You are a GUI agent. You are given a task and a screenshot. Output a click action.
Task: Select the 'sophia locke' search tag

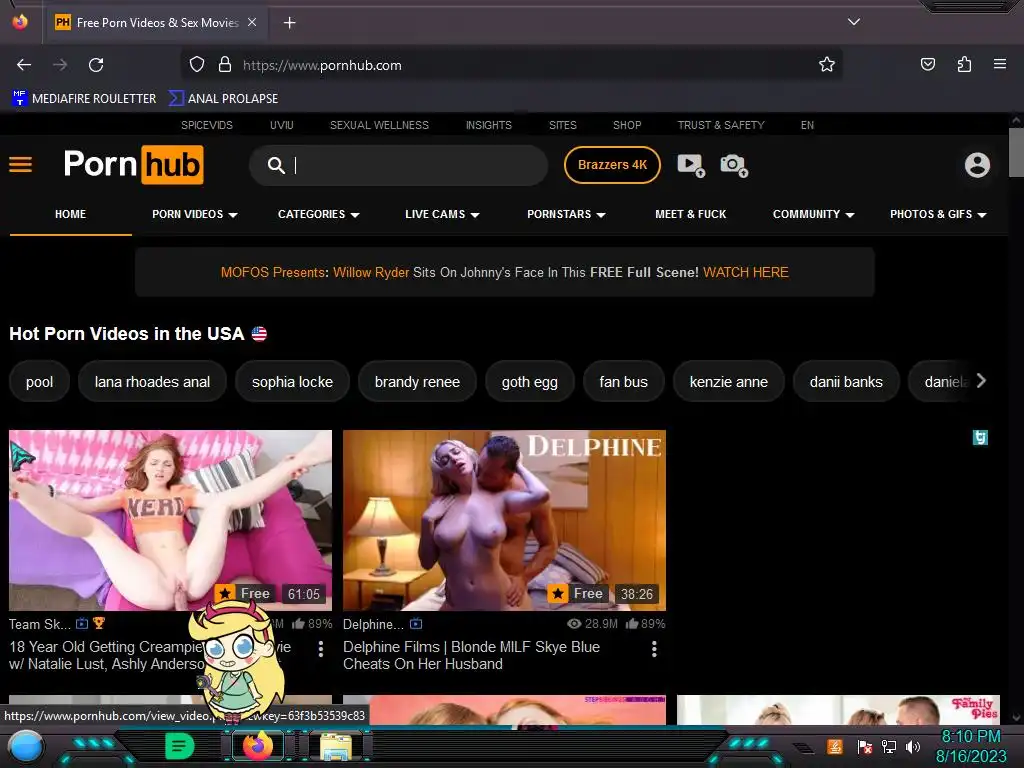292,382
